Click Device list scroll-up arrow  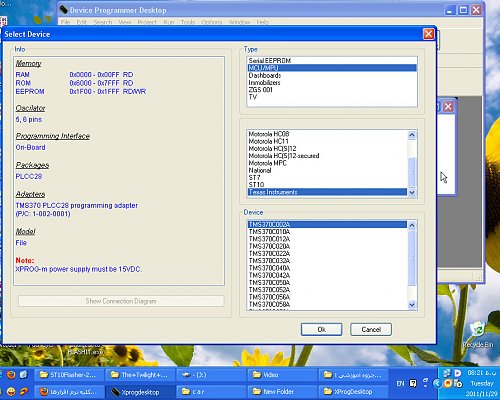412,226
